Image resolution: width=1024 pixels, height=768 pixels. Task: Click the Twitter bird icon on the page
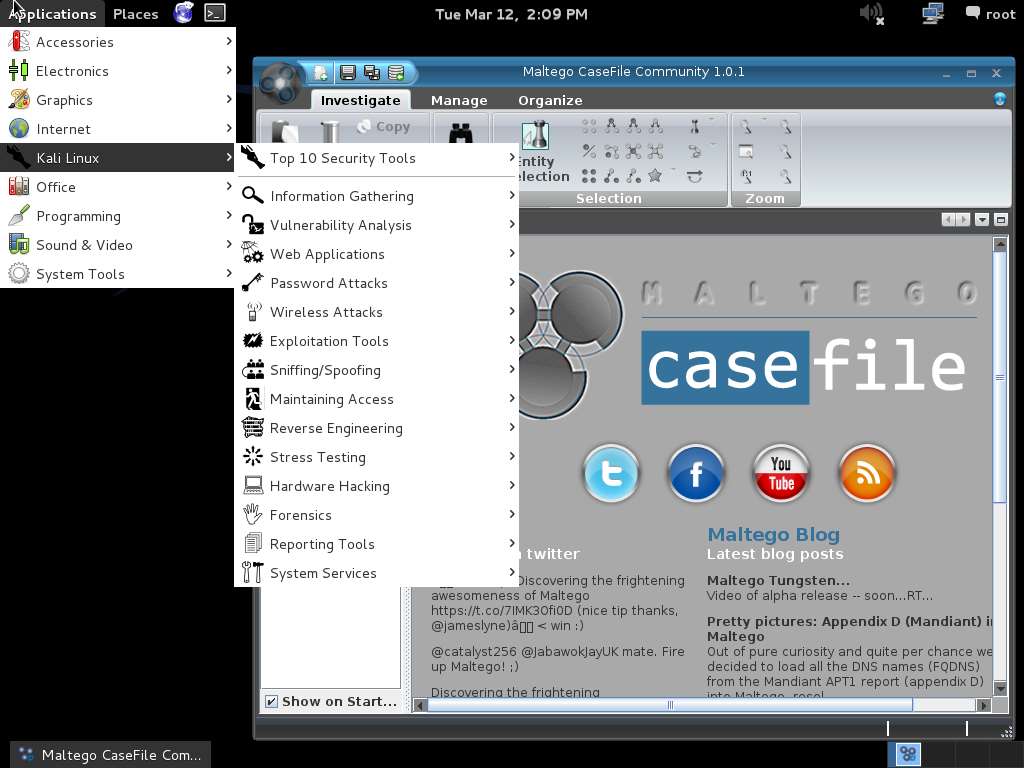(610, 474)
